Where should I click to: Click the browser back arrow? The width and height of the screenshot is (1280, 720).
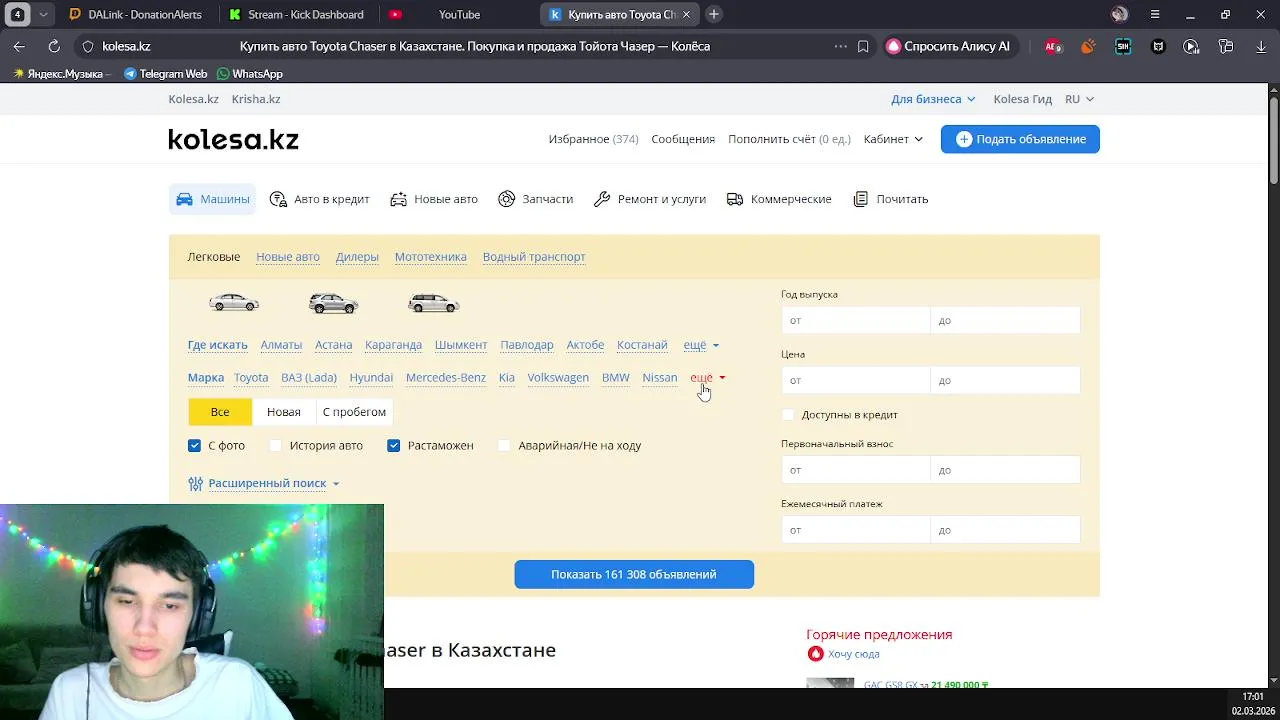pos(19,46)
